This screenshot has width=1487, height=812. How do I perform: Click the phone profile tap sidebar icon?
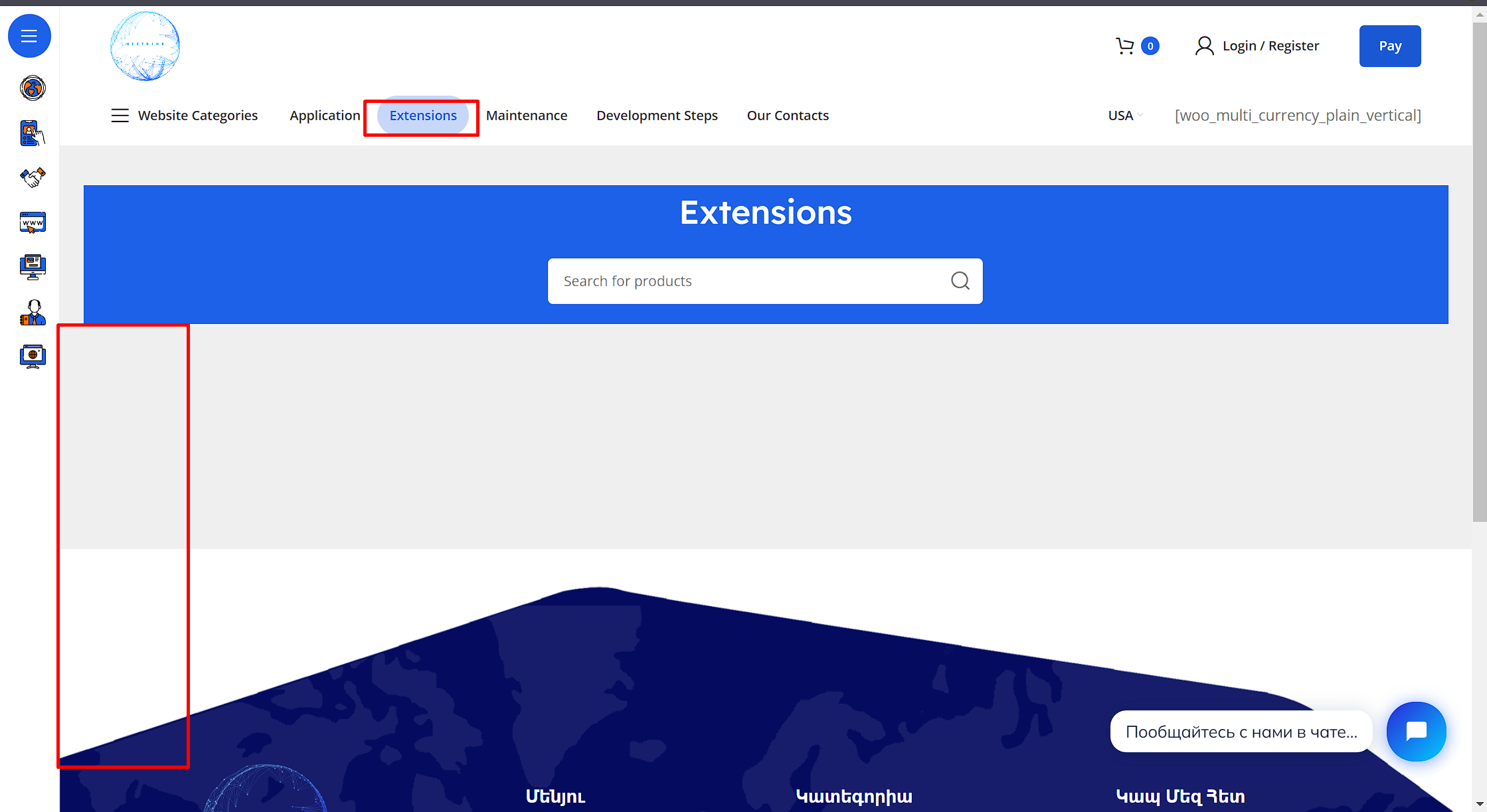pyautogui.click(x=33, y=133)
